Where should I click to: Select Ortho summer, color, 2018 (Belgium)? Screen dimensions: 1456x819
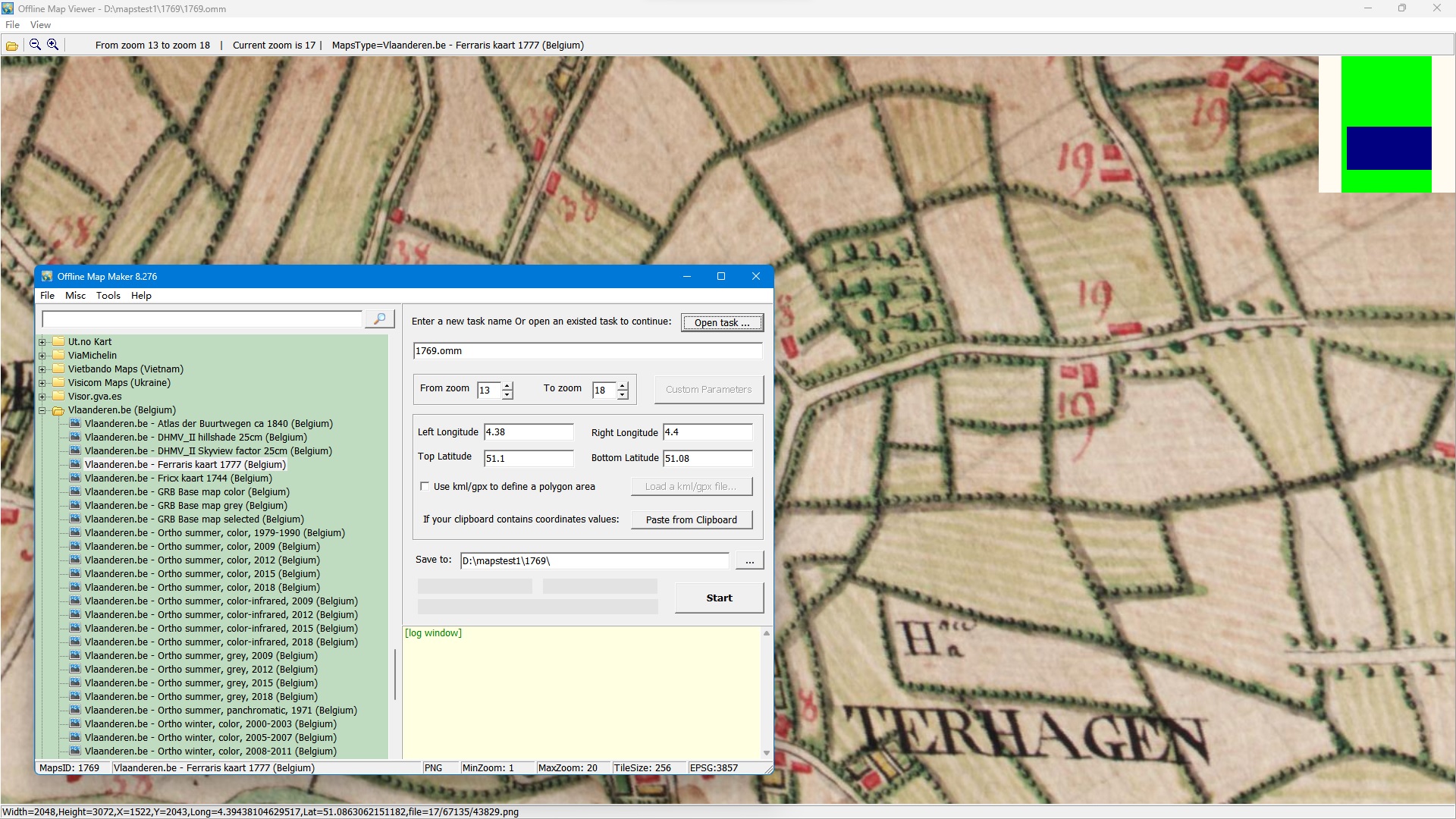click(x=202, y=587)
